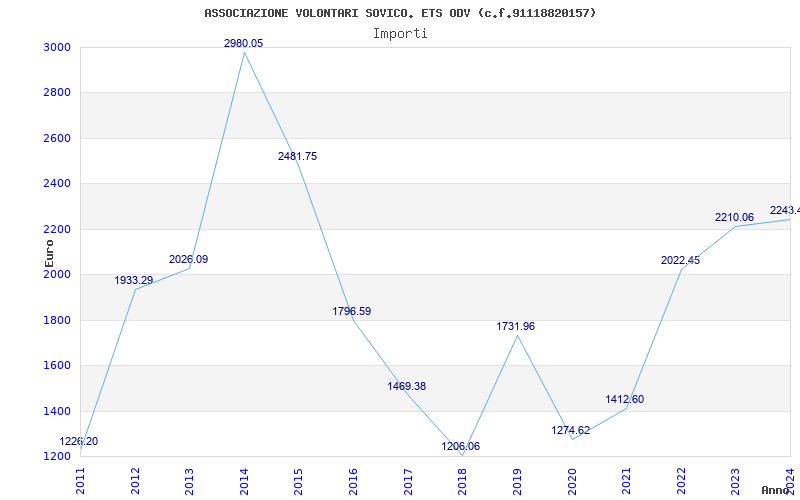Click the 2400 y-axis tick label

coord(57,184)
